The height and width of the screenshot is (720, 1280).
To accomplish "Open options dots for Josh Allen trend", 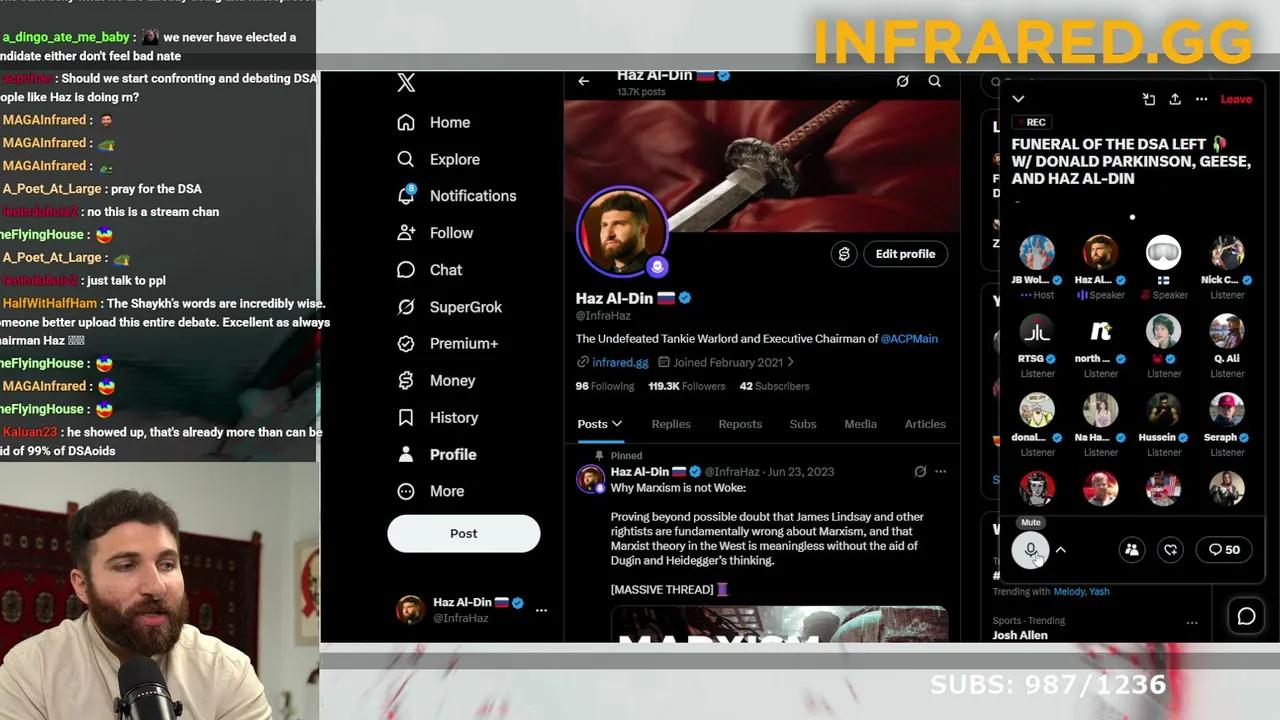I will coord(1192,622).
